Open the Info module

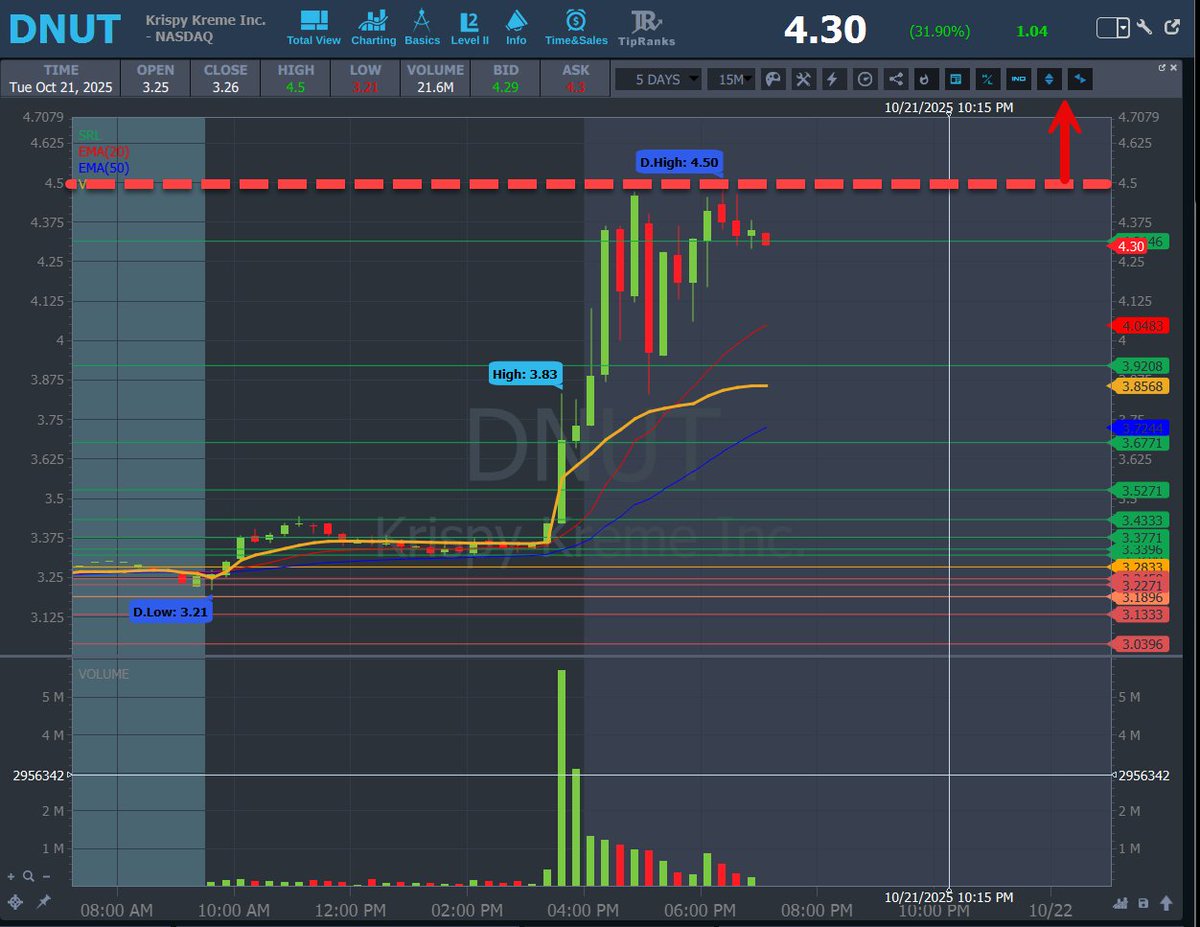tap(516, 27)
